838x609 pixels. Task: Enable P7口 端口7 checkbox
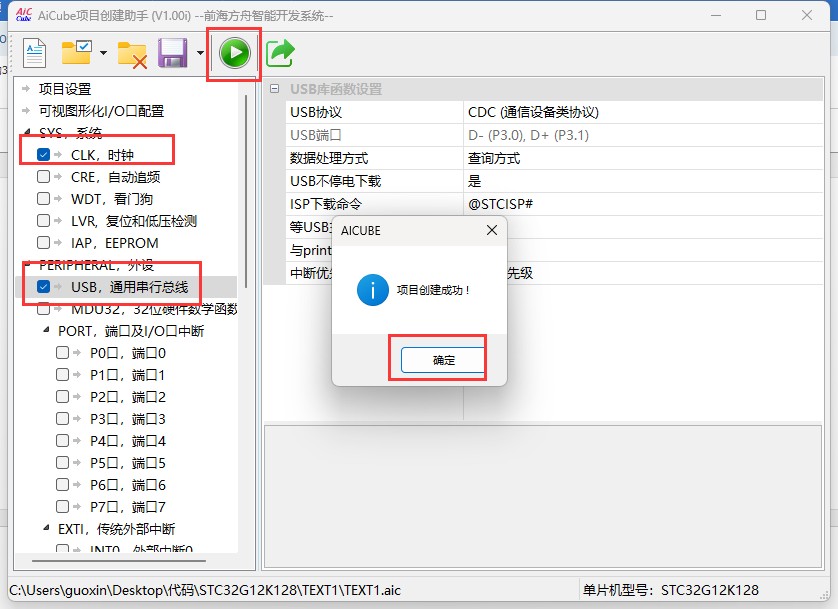point(63,506)
